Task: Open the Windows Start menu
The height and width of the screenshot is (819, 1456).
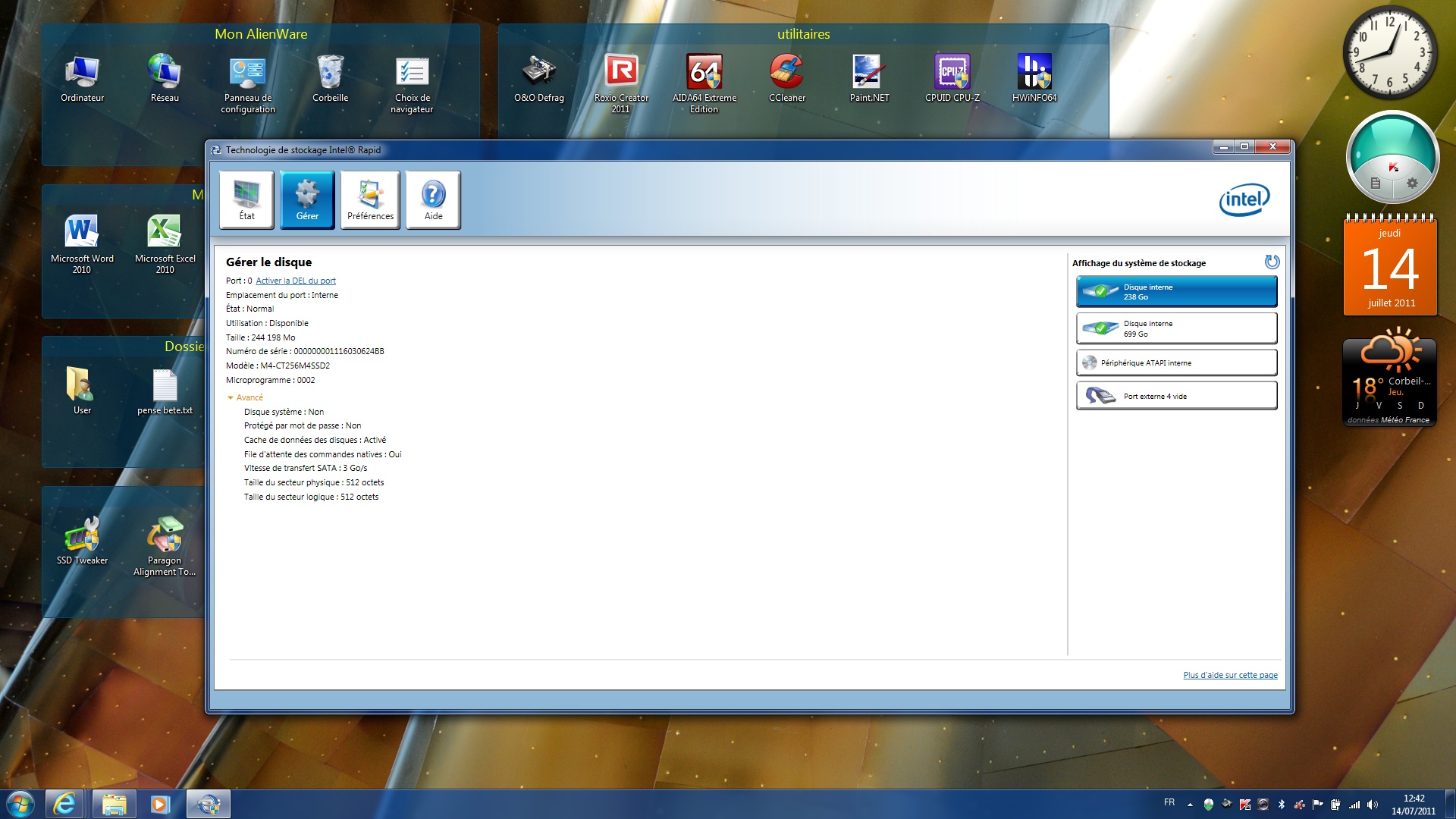Action: [20, 803]
